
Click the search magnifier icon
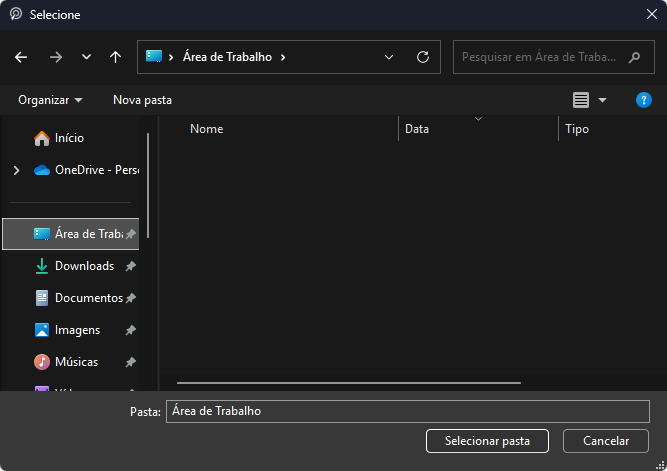tap(634, 57)
